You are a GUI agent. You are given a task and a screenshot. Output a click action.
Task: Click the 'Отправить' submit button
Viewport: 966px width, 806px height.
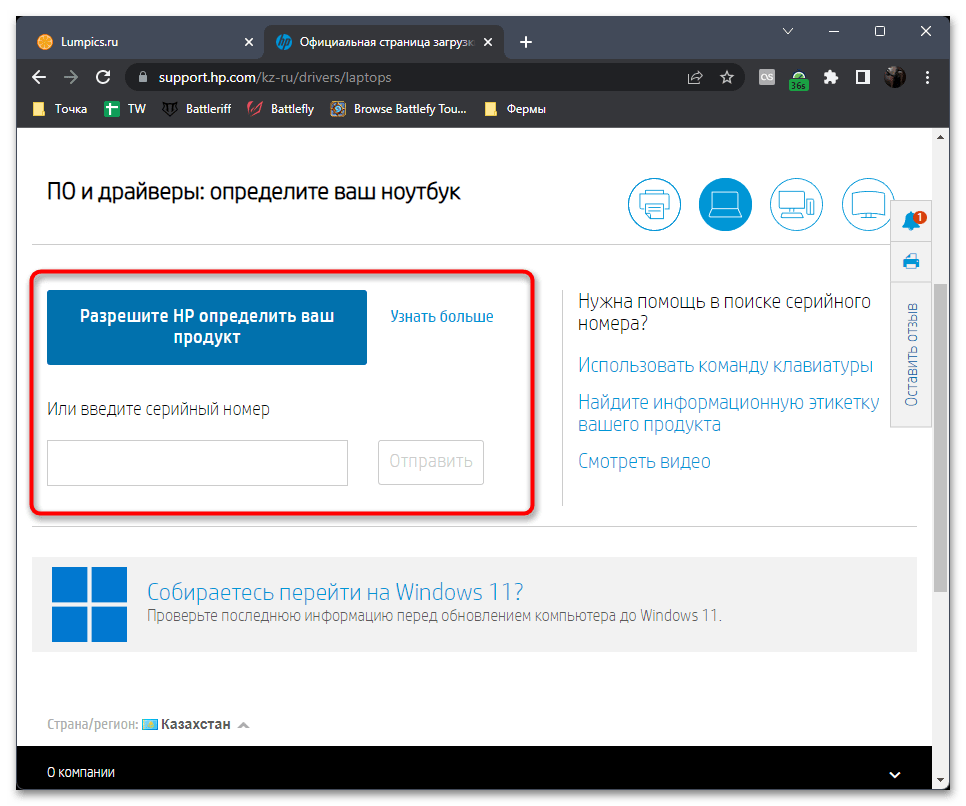point(431,462)
